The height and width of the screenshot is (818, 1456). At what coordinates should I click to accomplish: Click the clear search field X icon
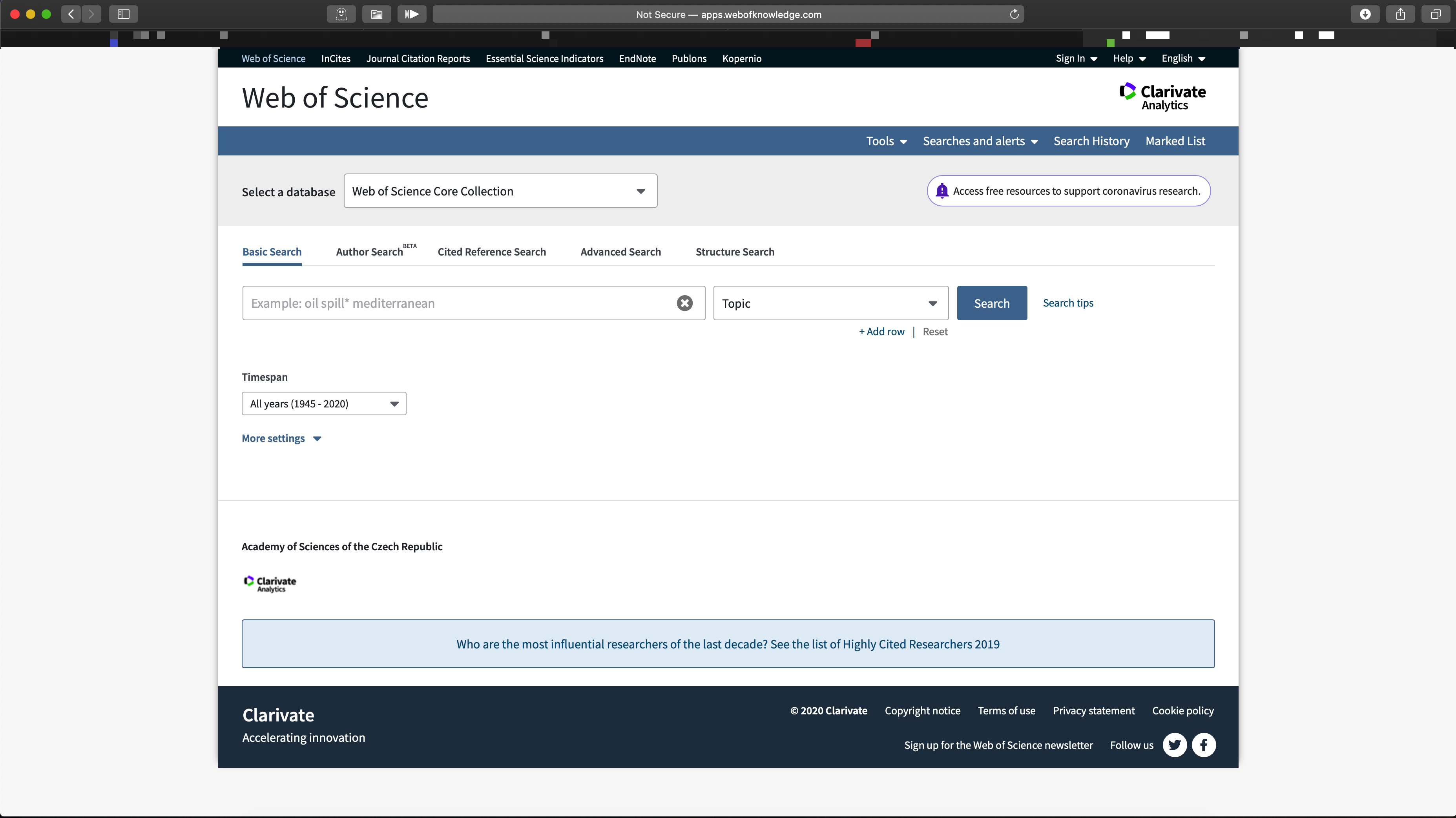pyautogui.click(x=684, y=303)
